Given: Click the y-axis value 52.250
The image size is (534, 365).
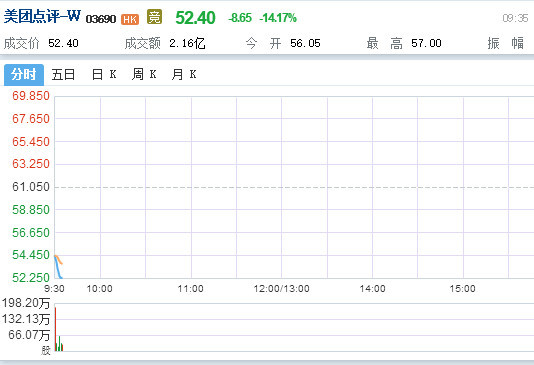Looking at the screenshot, I should [x=31, y=278].
